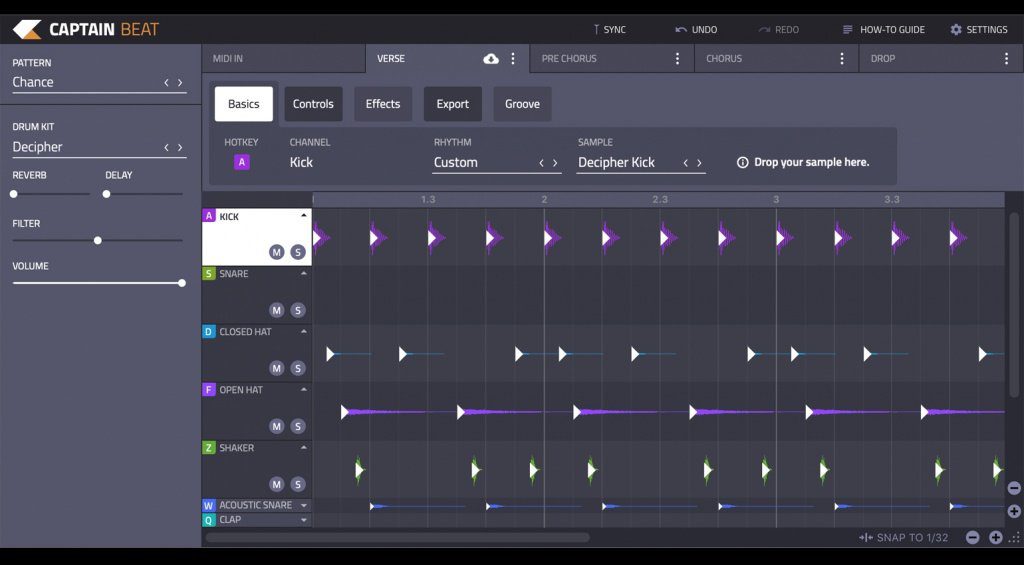This screenshot has height=565, width=1024.
Task: Click the Delay slider handle
Action: point(106,194)
